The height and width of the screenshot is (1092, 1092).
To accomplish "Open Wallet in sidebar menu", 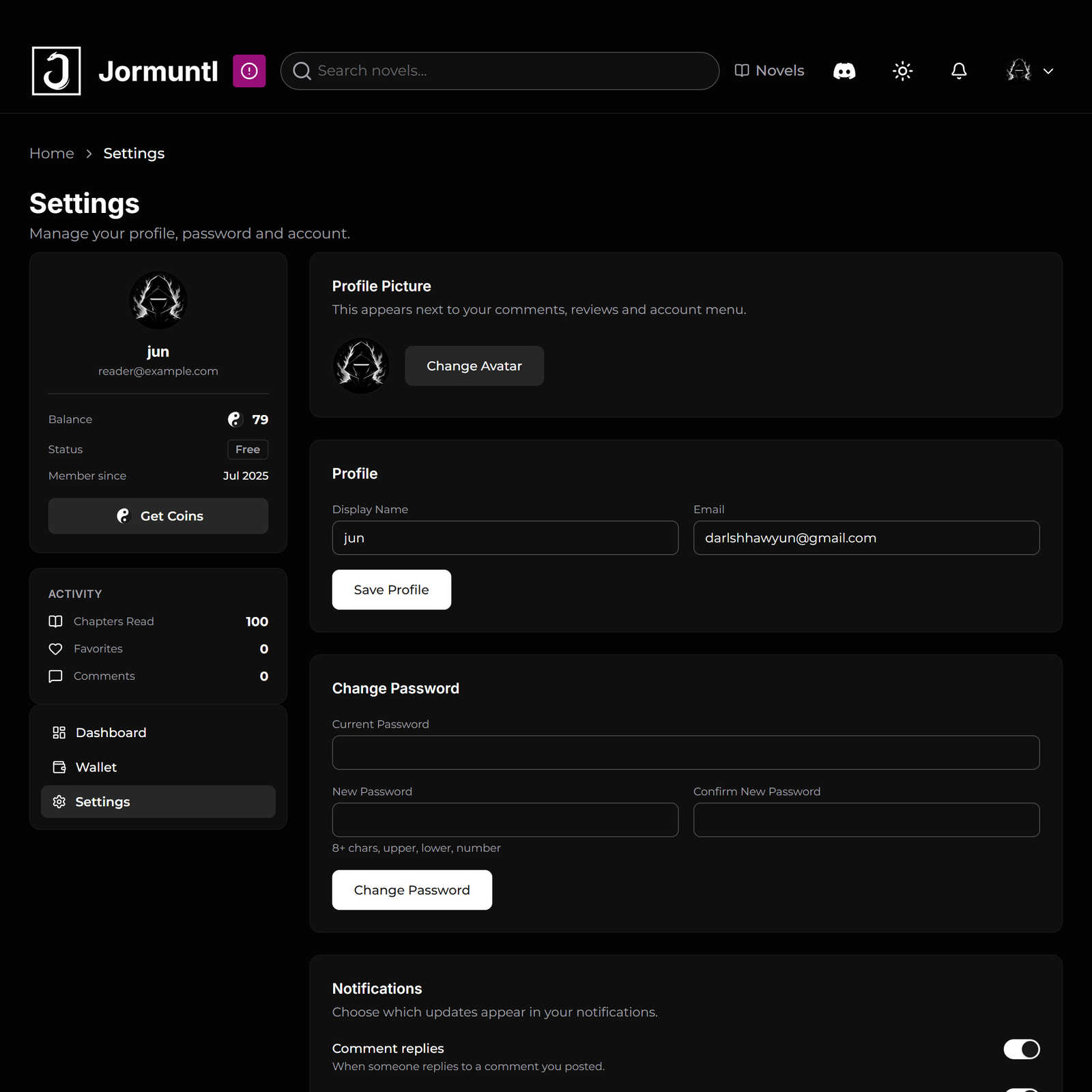I will [158, 767].
